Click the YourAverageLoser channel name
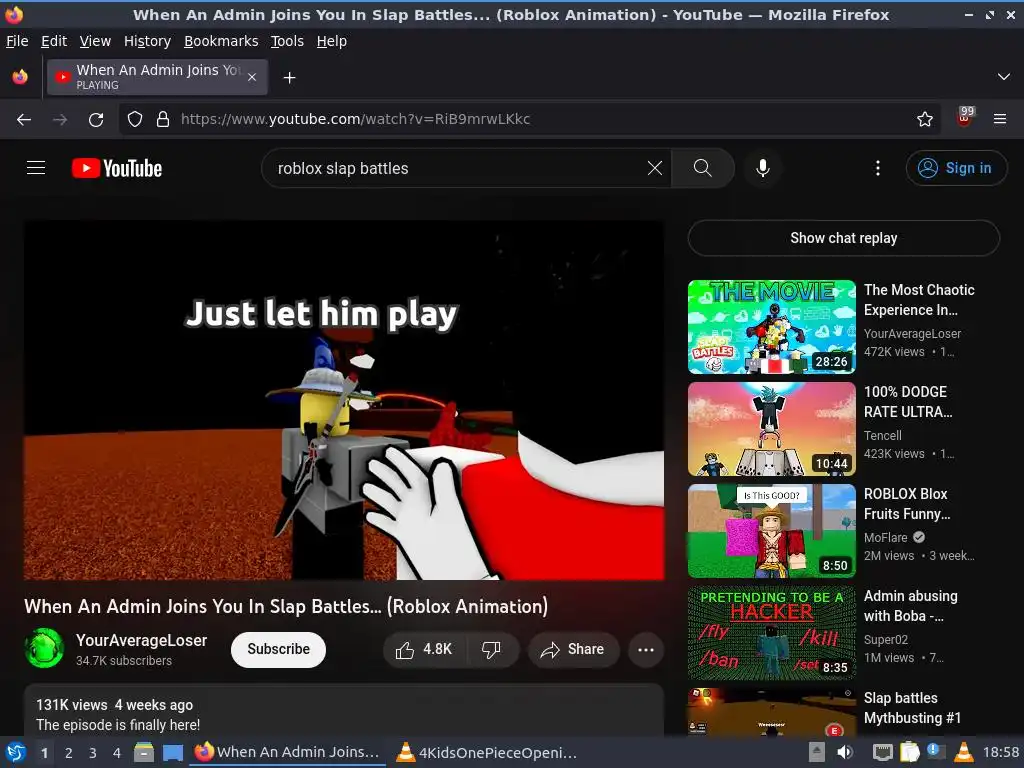Image resolution: width=1024 pixels, height=768 pixels. 142,640
